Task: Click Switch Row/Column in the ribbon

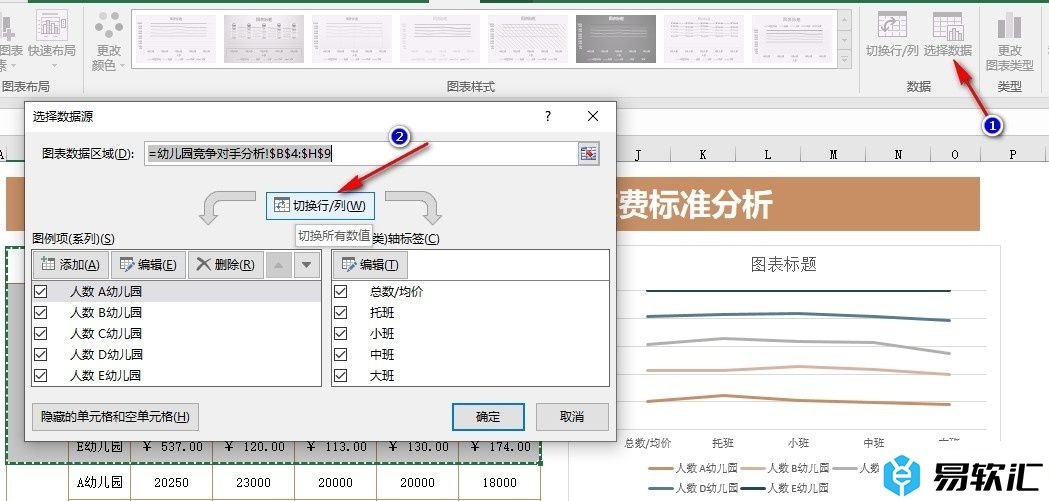Action: coord(892,34)
